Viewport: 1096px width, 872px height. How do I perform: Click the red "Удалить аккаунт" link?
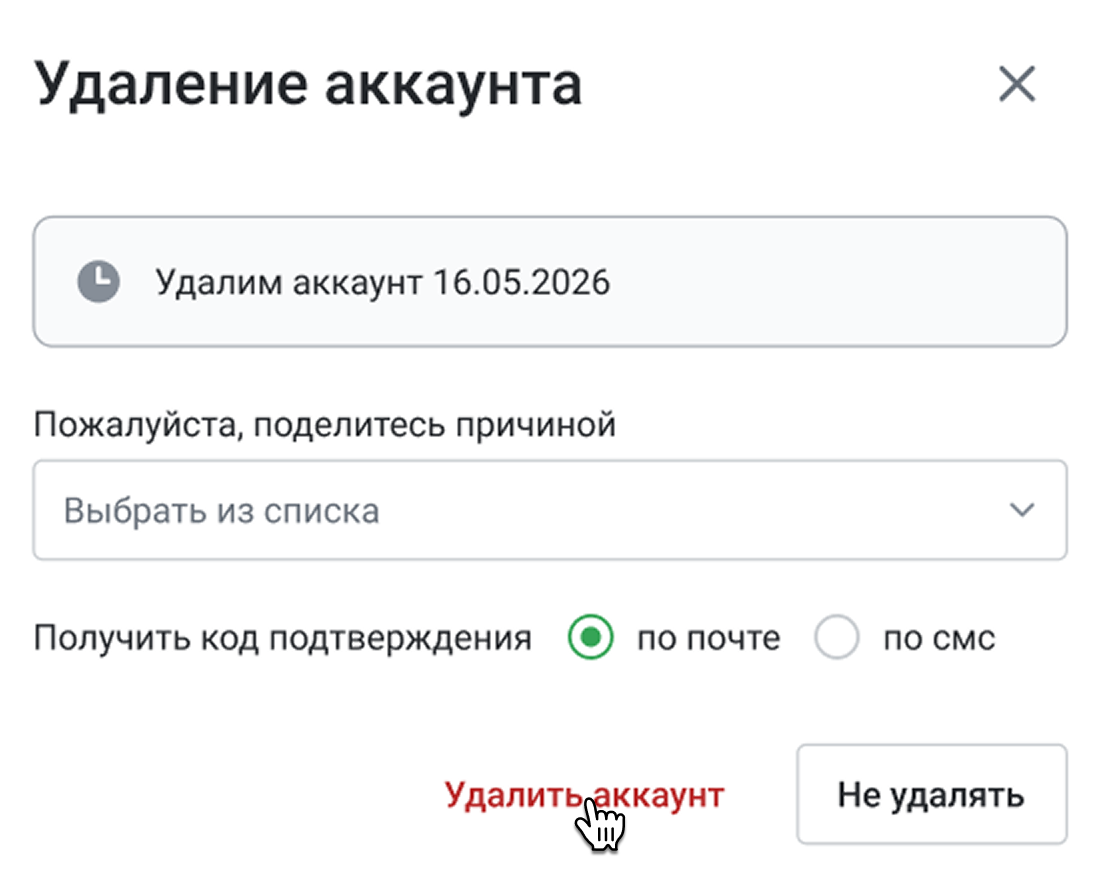[x=583, y=795]
